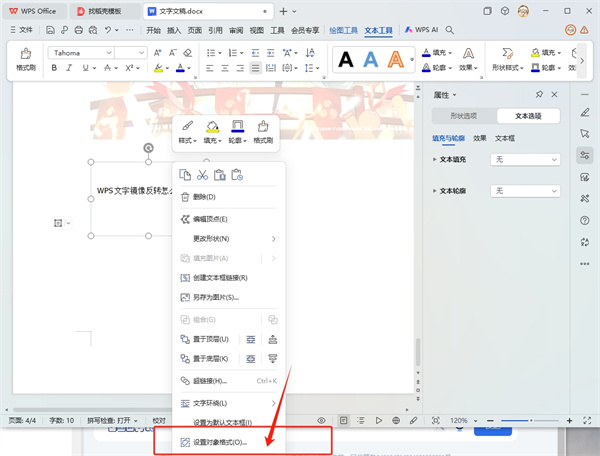Toggle eye protection mode in status bar

tap(321, 420)
